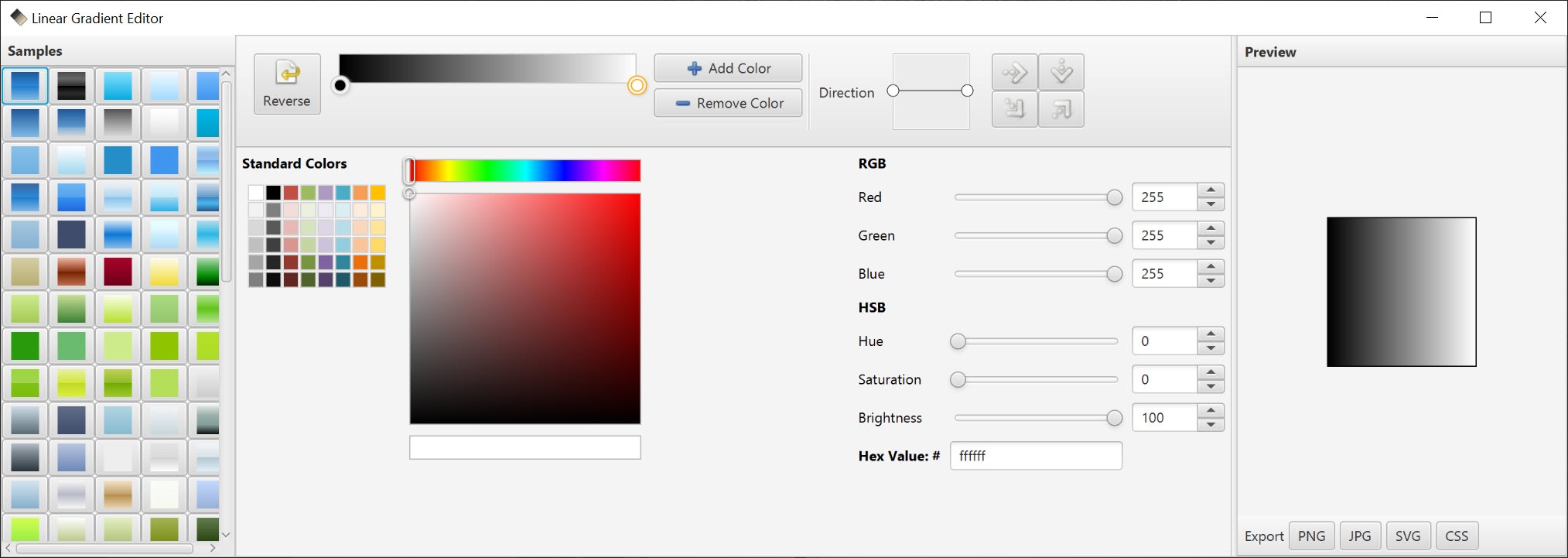Click the Reverse gradient button
This screenshot has width=1568, height=558.
[287, 84]
